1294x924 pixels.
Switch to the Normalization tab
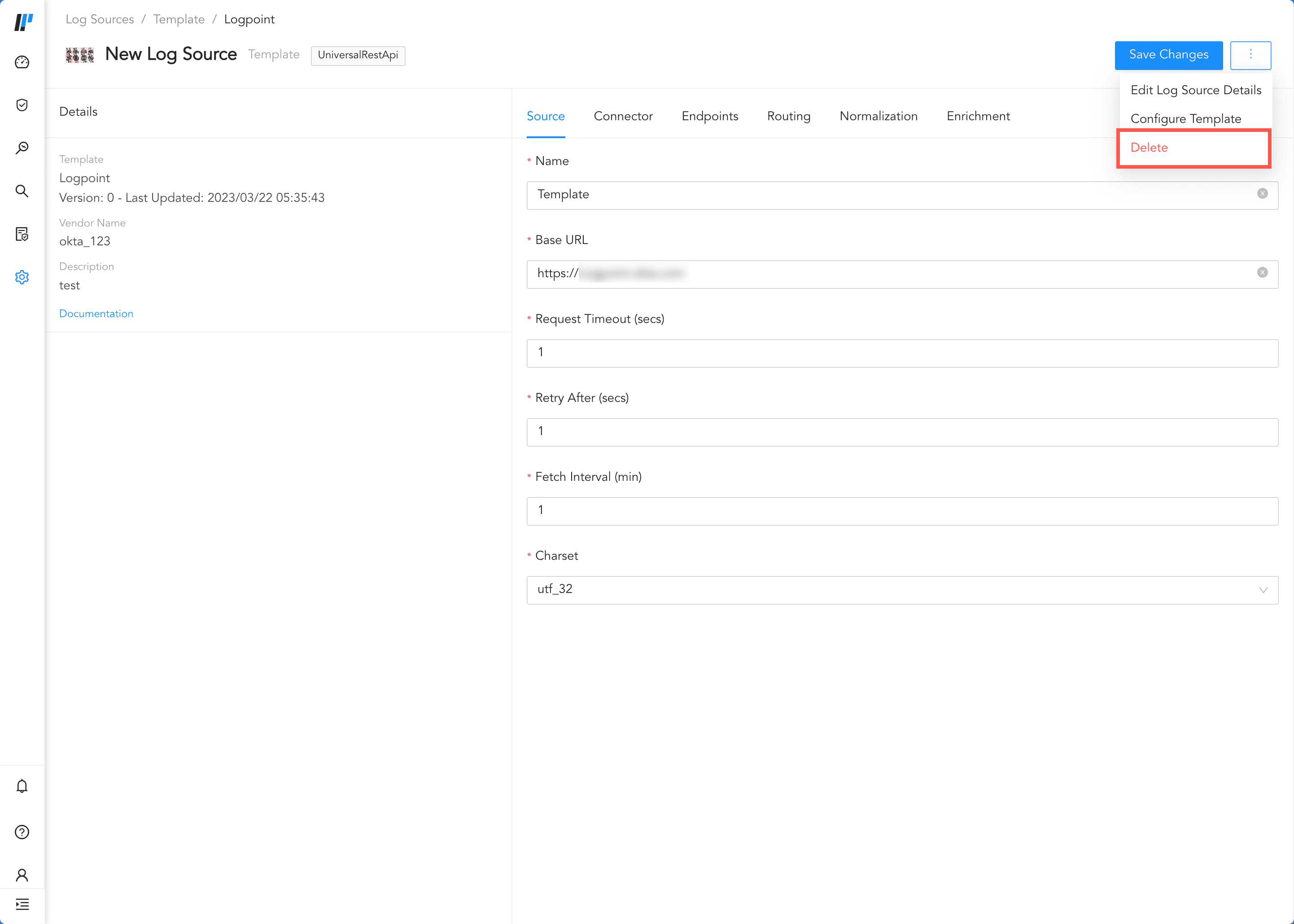pos(878,116)
